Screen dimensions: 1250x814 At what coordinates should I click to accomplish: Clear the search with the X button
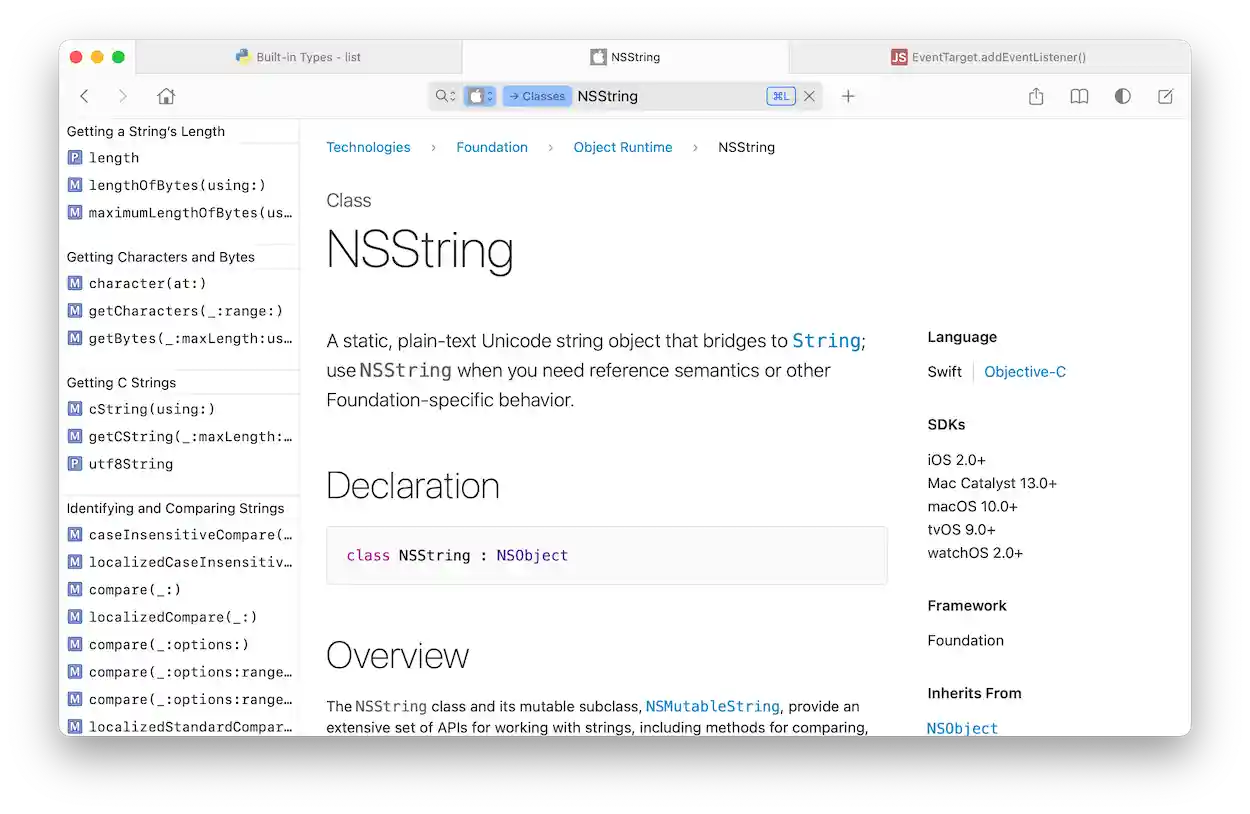809,95
